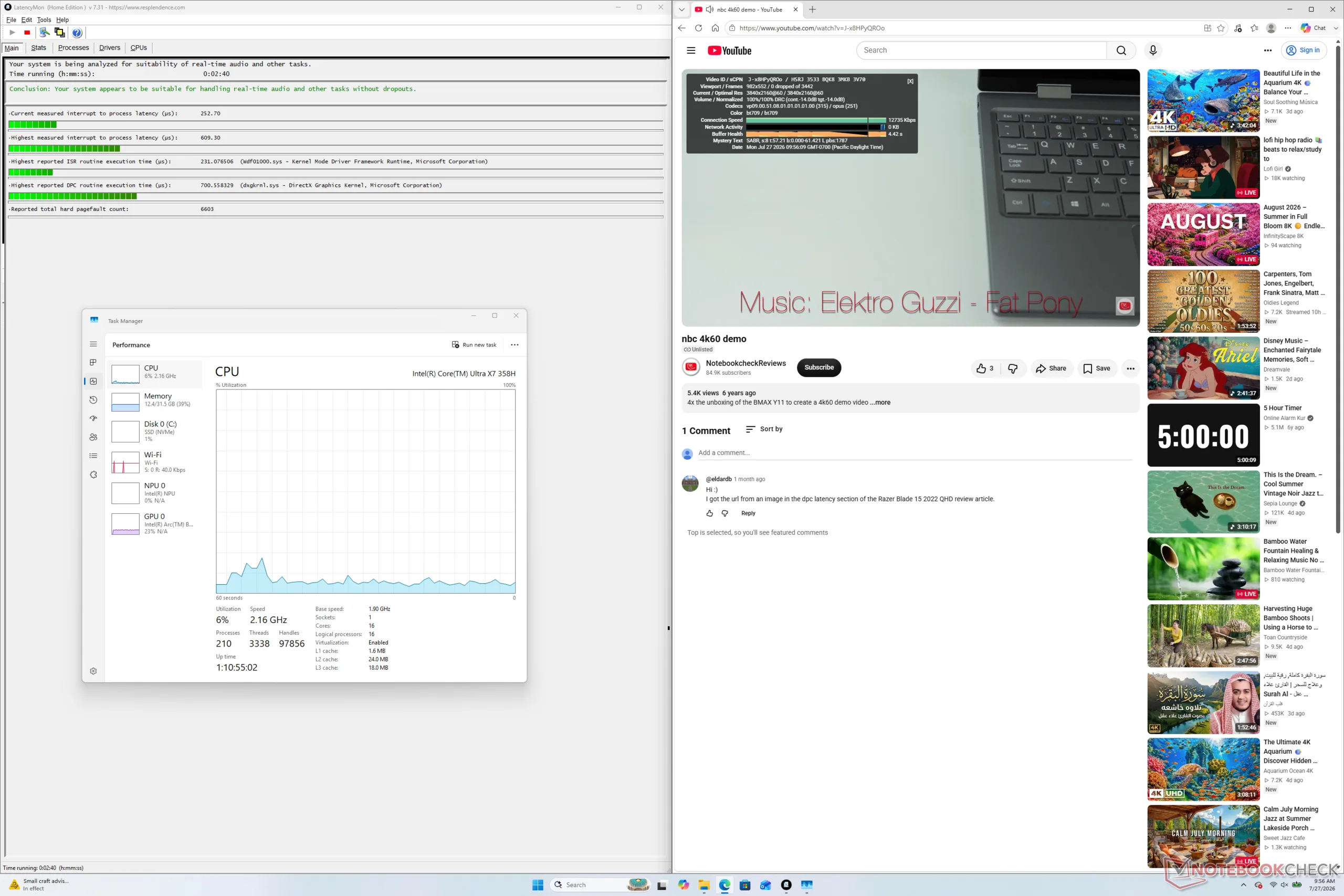Click the Add a comment field
Screen dimensions: 1344x896
915,453
